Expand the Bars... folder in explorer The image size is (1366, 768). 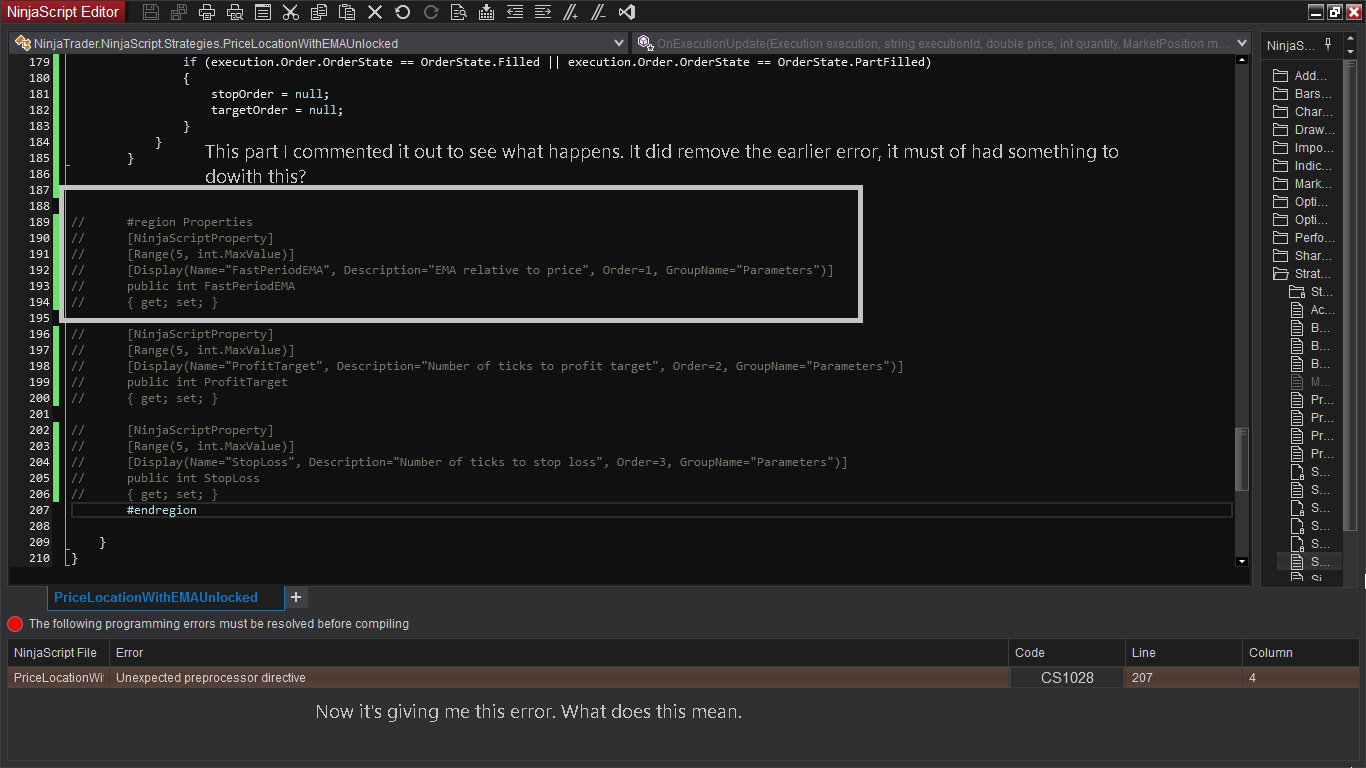(x=1302, y=94)
